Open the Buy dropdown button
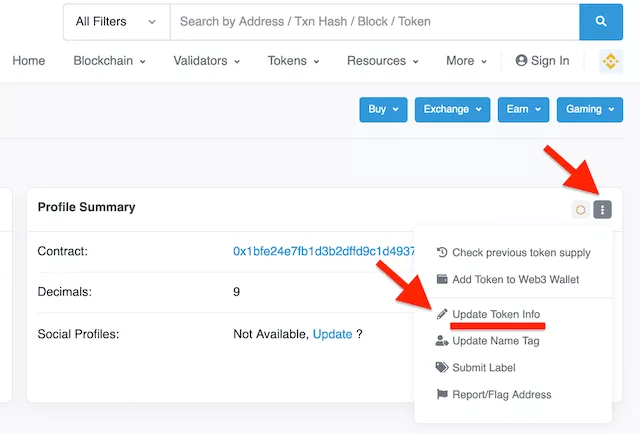This screenshot has height=434, width=640. 383,109
